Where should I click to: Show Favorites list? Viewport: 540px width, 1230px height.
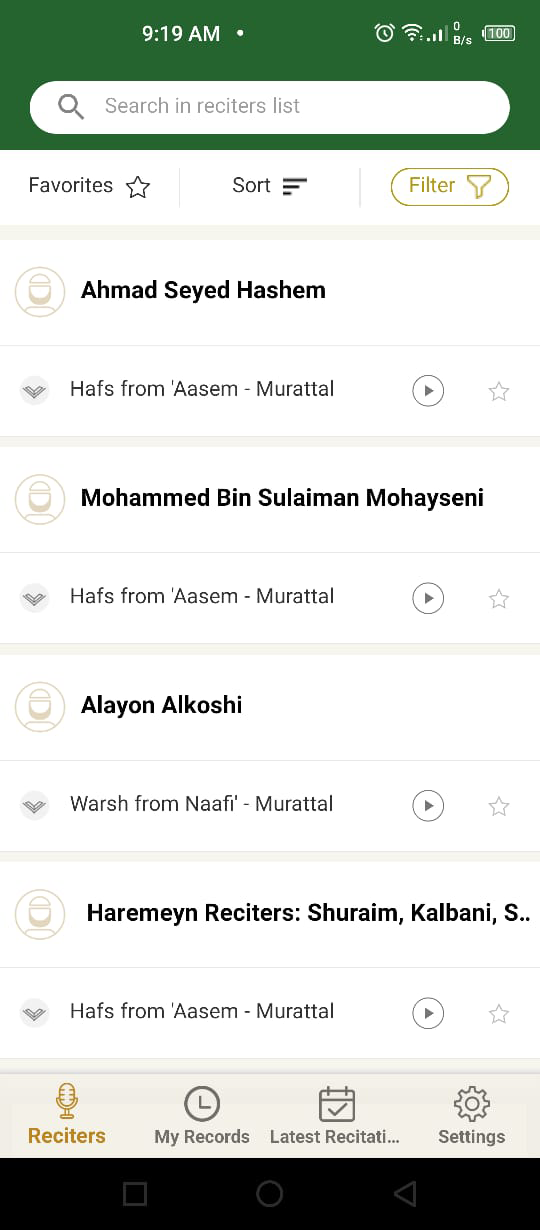click(89, 186)
